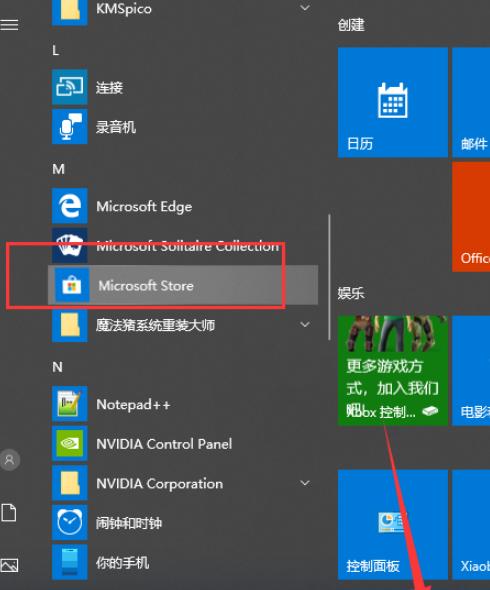Open the 控制面板 Control Panel tile
The image size is (490, 590).
click(x=393, y=525)
